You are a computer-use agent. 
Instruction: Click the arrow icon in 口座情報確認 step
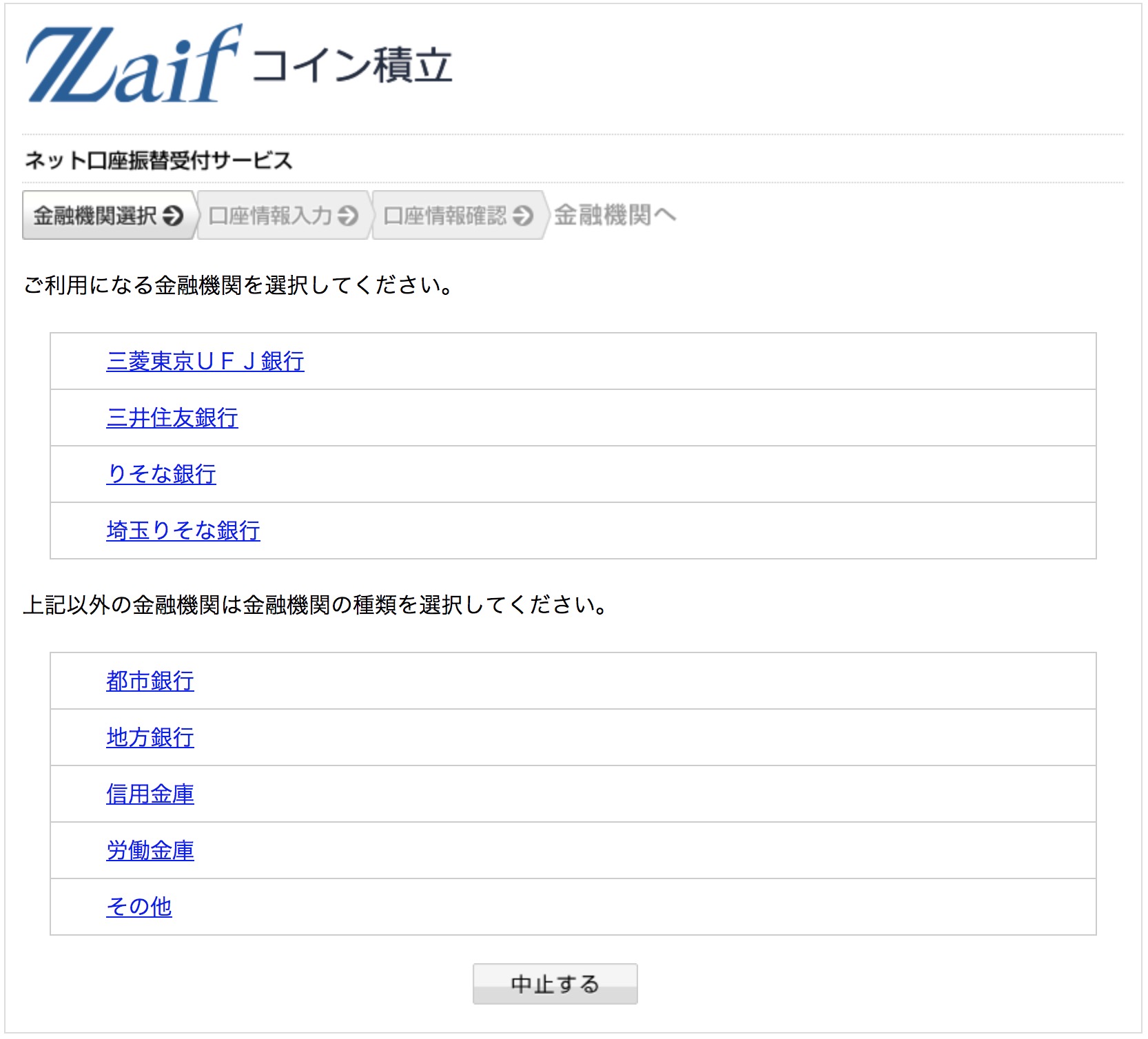pyautogui.click(x=522, y=216)
